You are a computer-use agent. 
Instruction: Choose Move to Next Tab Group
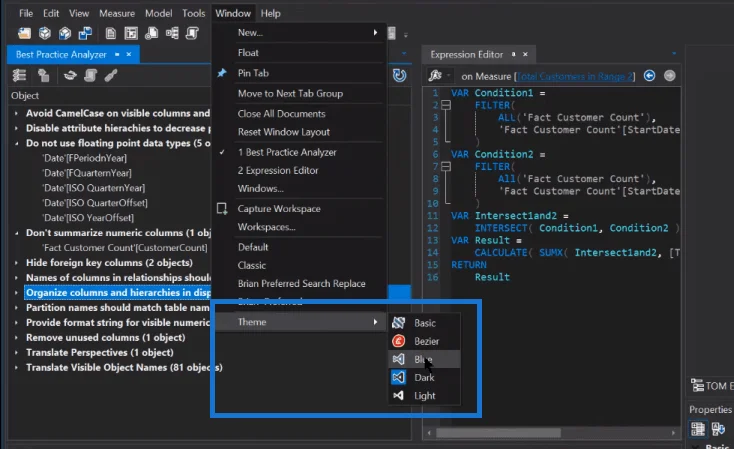300,94
